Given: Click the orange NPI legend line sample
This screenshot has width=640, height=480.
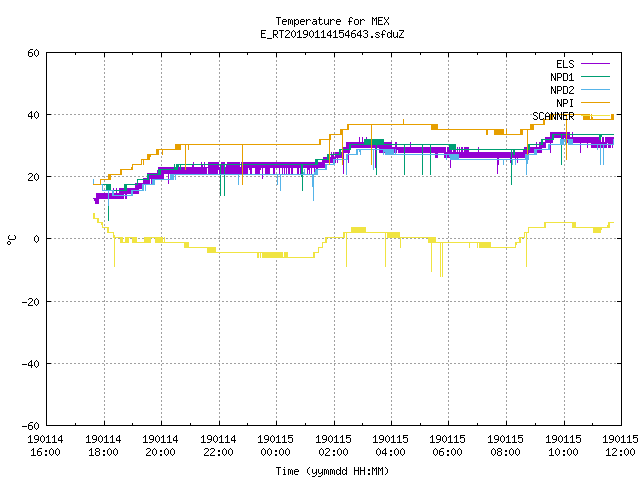Looking at the screenshot, I should pos(595,102).
